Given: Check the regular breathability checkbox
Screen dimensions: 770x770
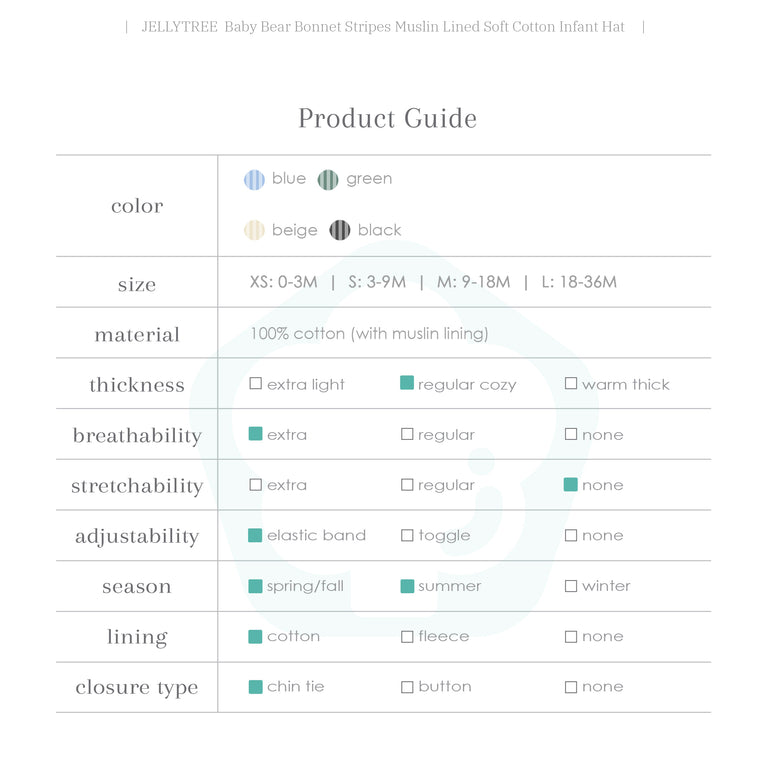Looking at the screenshot, I should [x=407, y=435].
